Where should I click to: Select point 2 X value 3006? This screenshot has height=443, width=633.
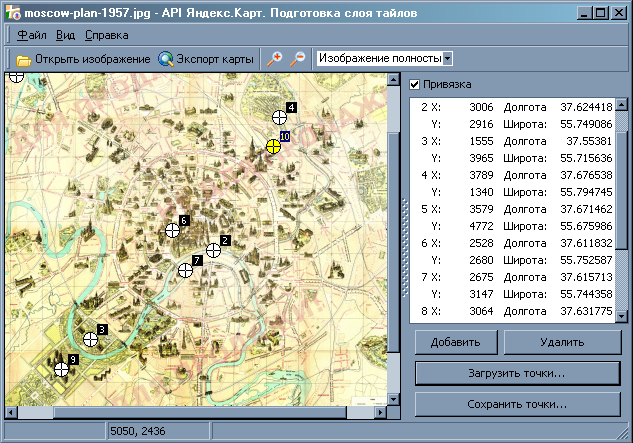pos(481,107)
